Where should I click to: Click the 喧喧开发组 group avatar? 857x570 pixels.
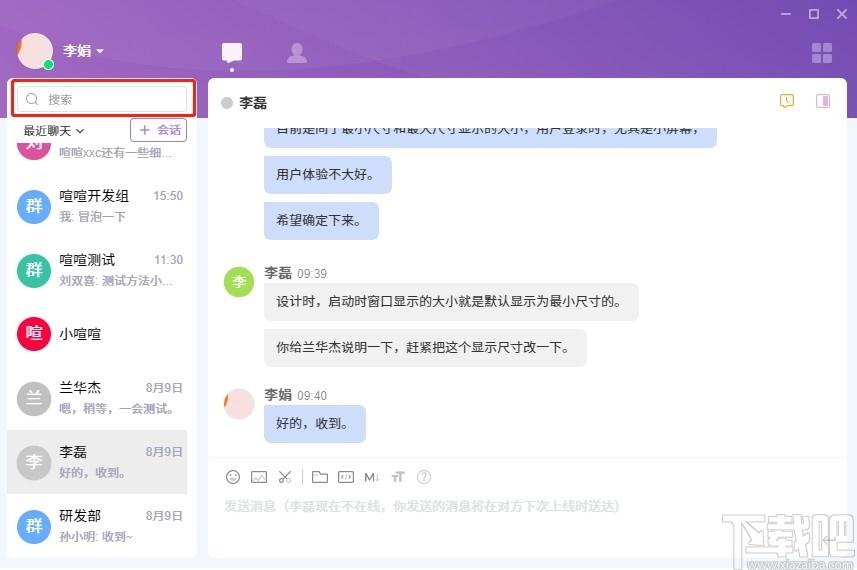click(x=34, y=206)
